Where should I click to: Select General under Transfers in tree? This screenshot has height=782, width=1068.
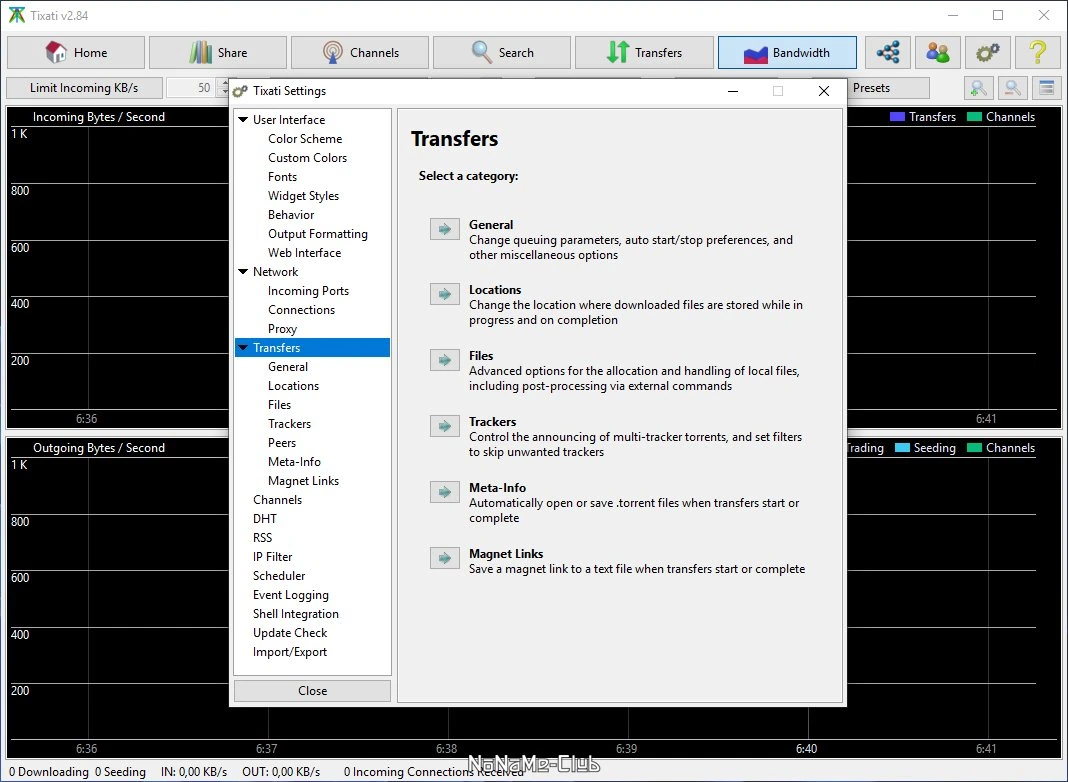tap(287, 367)
